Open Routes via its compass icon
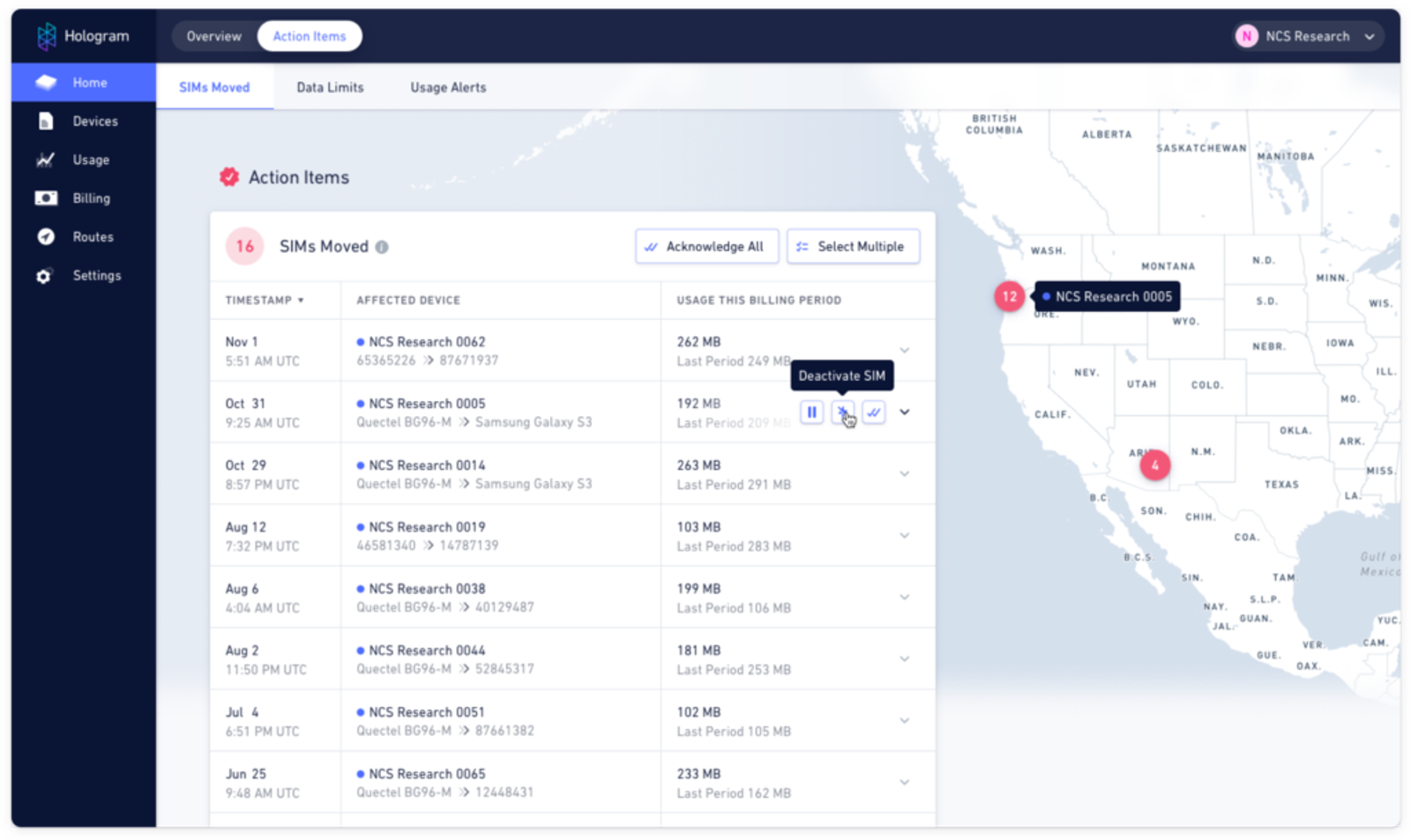The height and width of the screenshot is (840, 1411). tap(46, 237)
